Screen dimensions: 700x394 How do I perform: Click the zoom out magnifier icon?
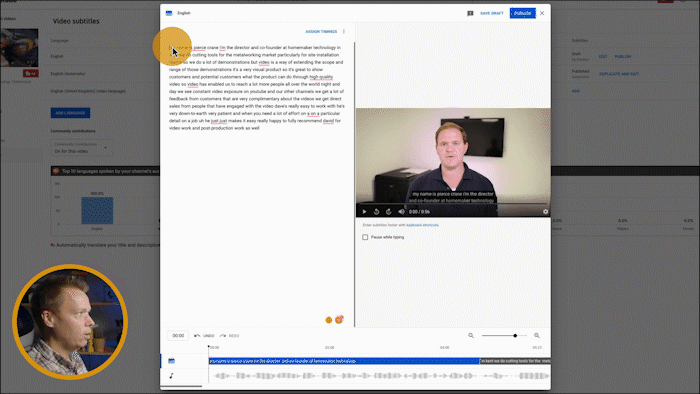[x=471, y=335]
